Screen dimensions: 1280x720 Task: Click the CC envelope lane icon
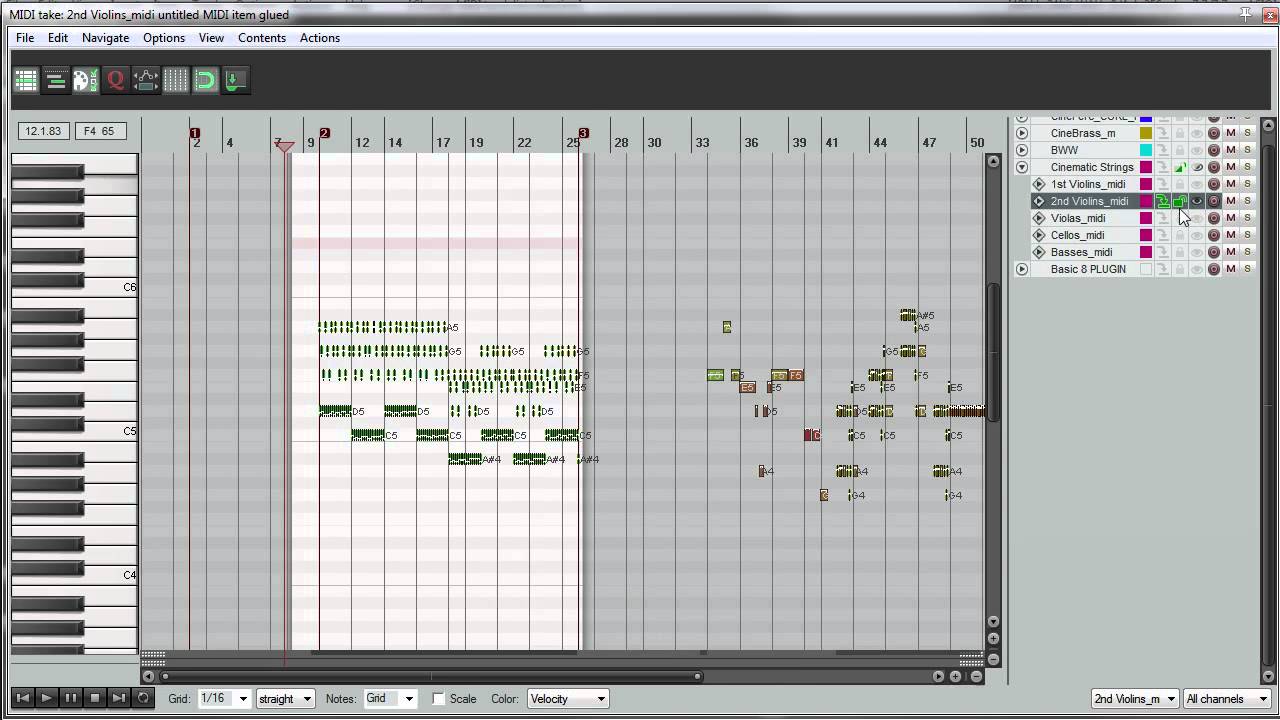pos(146,81)
